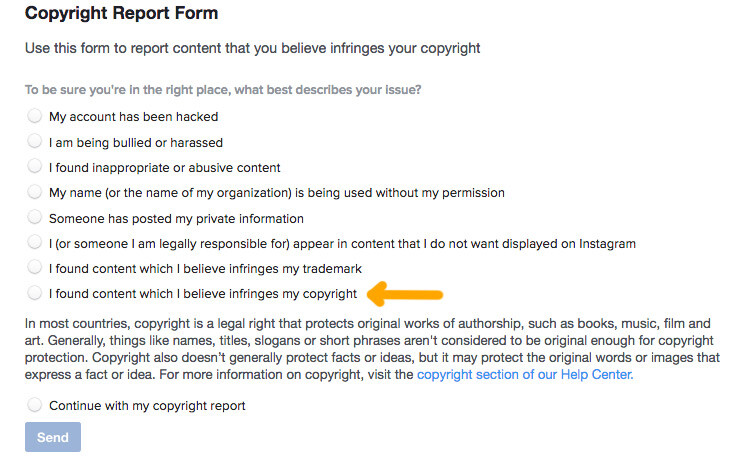The width and height of the screenshot is (737, 456).
Task: Click the label text 'Continue with my copyright report'
Action: (x=147, y=406)
